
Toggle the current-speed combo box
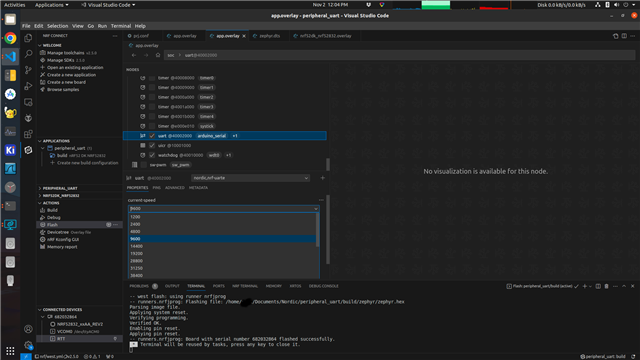pyautogui.click(x=224, y=209)
